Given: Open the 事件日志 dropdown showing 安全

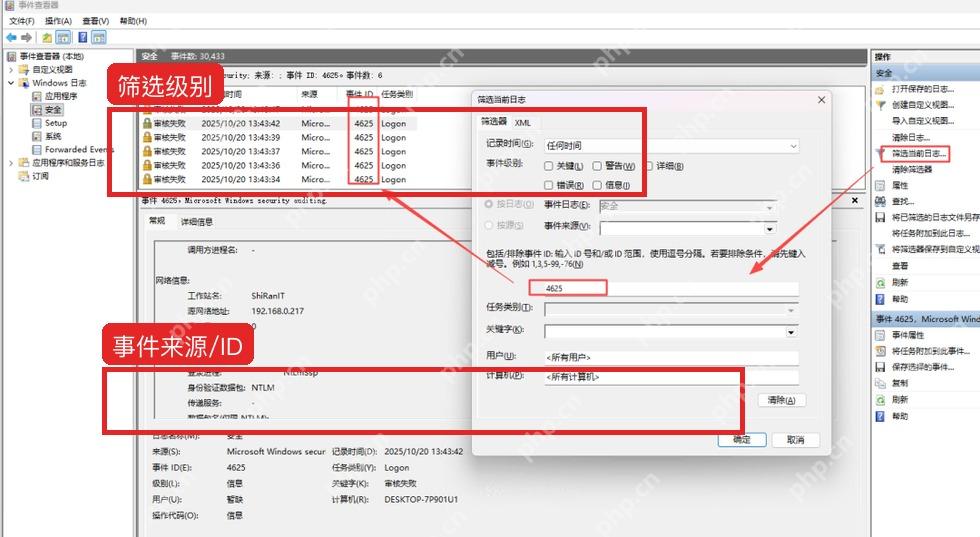Looking at the screenshot, I should coord(688,206).
